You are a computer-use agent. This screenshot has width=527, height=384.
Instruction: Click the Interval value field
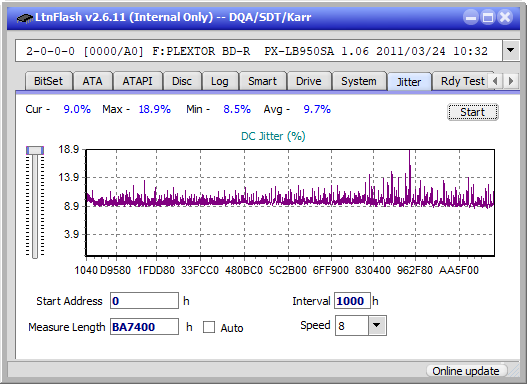tap(352, 301)
